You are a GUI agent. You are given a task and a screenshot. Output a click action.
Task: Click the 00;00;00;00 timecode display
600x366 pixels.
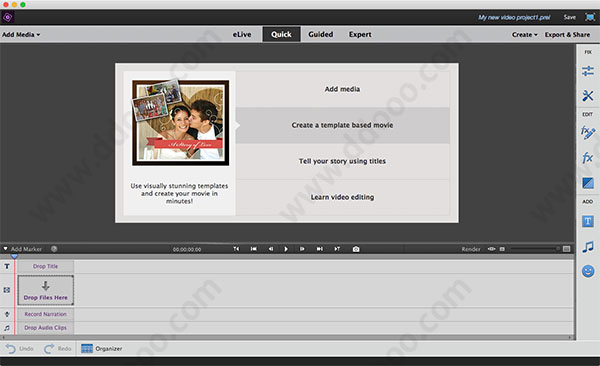(187, 250)
